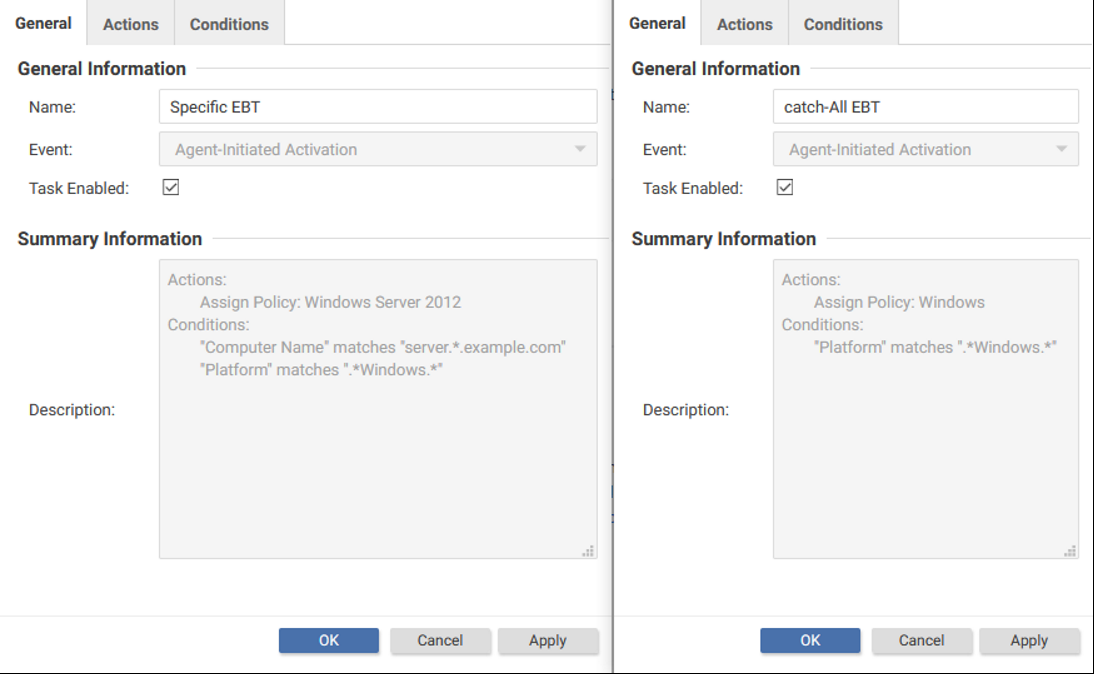
Task: Disable the Task Enabled checkbox for catch-All EBT
Action: click(x=784, y=186)
